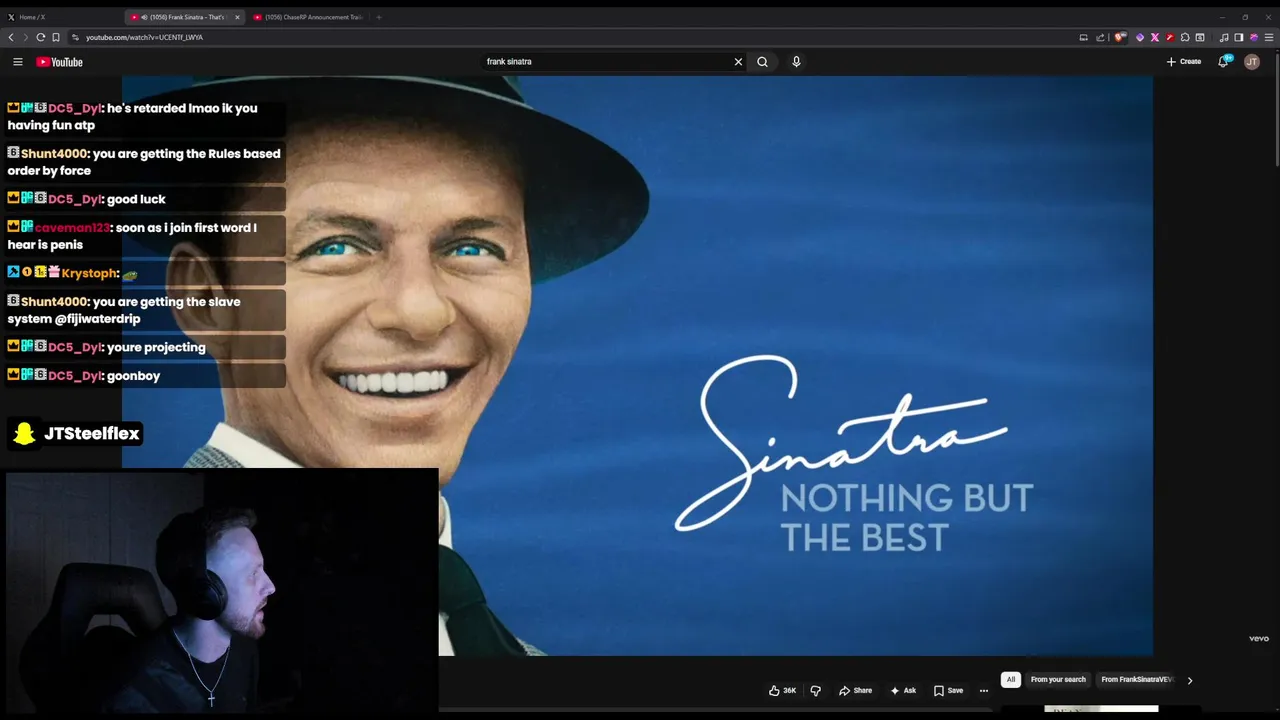Mute the Frank Sinatra tab audio
The height and width of the screenshot is (720, 1280).
pyautogui.click(x=144, y=17)
